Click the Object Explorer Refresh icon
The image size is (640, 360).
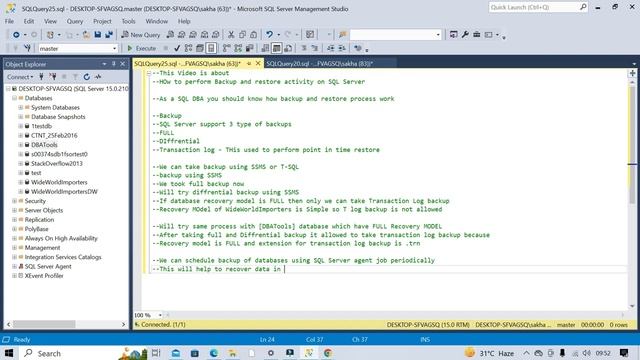point(87,77)
